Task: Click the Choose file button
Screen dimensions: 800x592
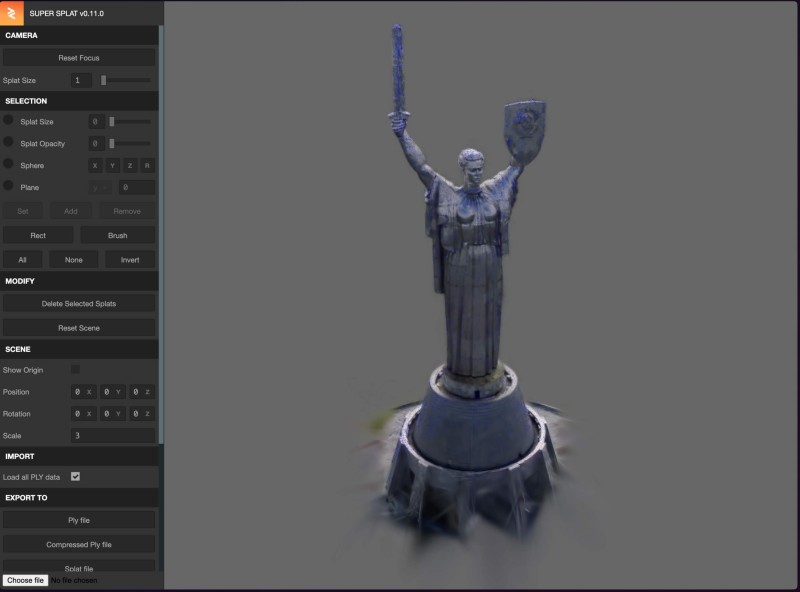Action: click(x=26, y=580)
